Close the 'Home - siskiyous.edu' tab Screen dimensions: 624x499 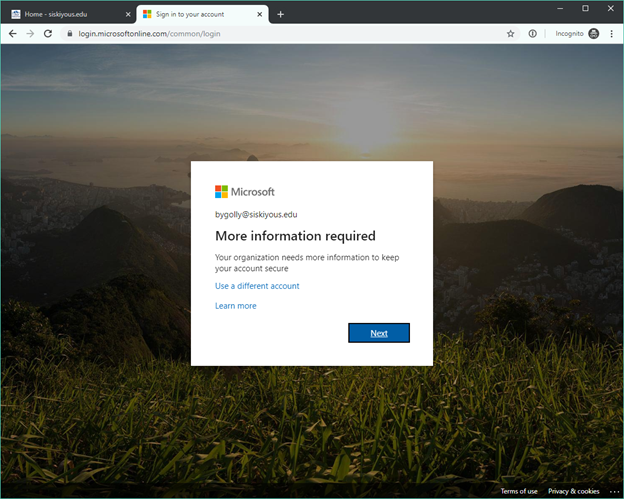[x=128, y=14]
